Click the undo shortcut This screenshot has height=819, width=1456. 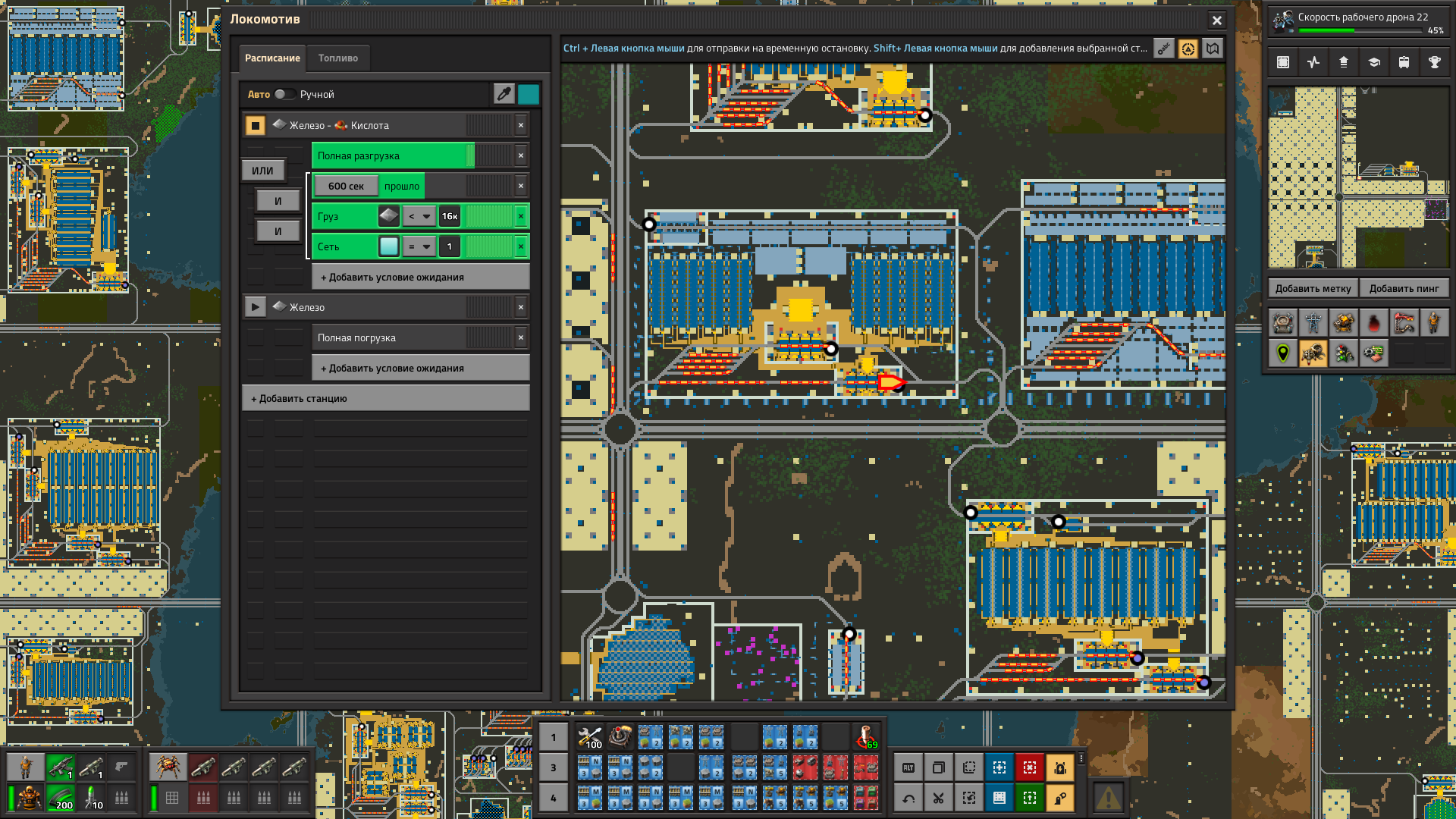coord(908,798)
